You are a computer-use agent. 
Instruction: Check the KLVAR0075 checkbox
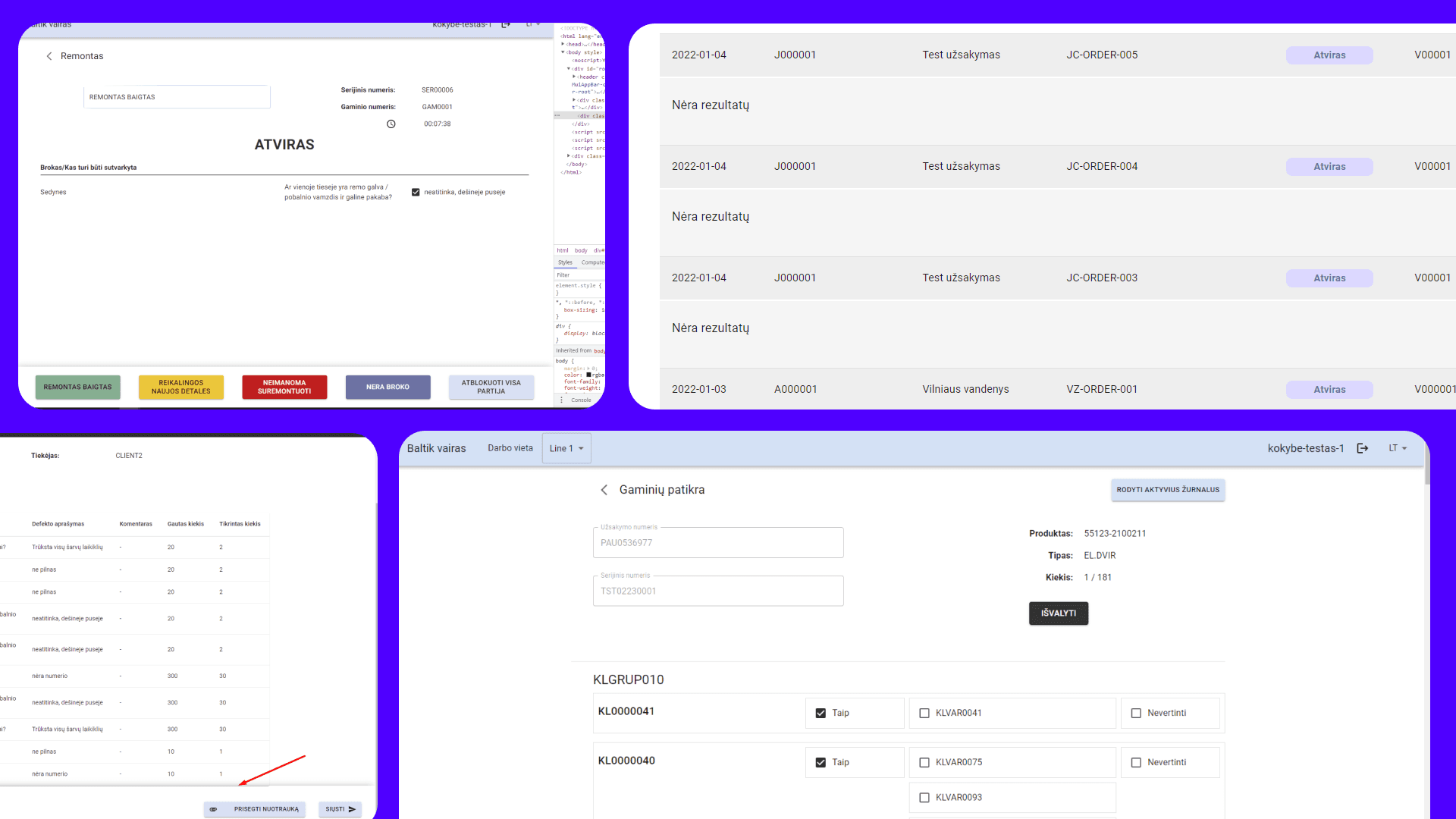tap(924, 762)
